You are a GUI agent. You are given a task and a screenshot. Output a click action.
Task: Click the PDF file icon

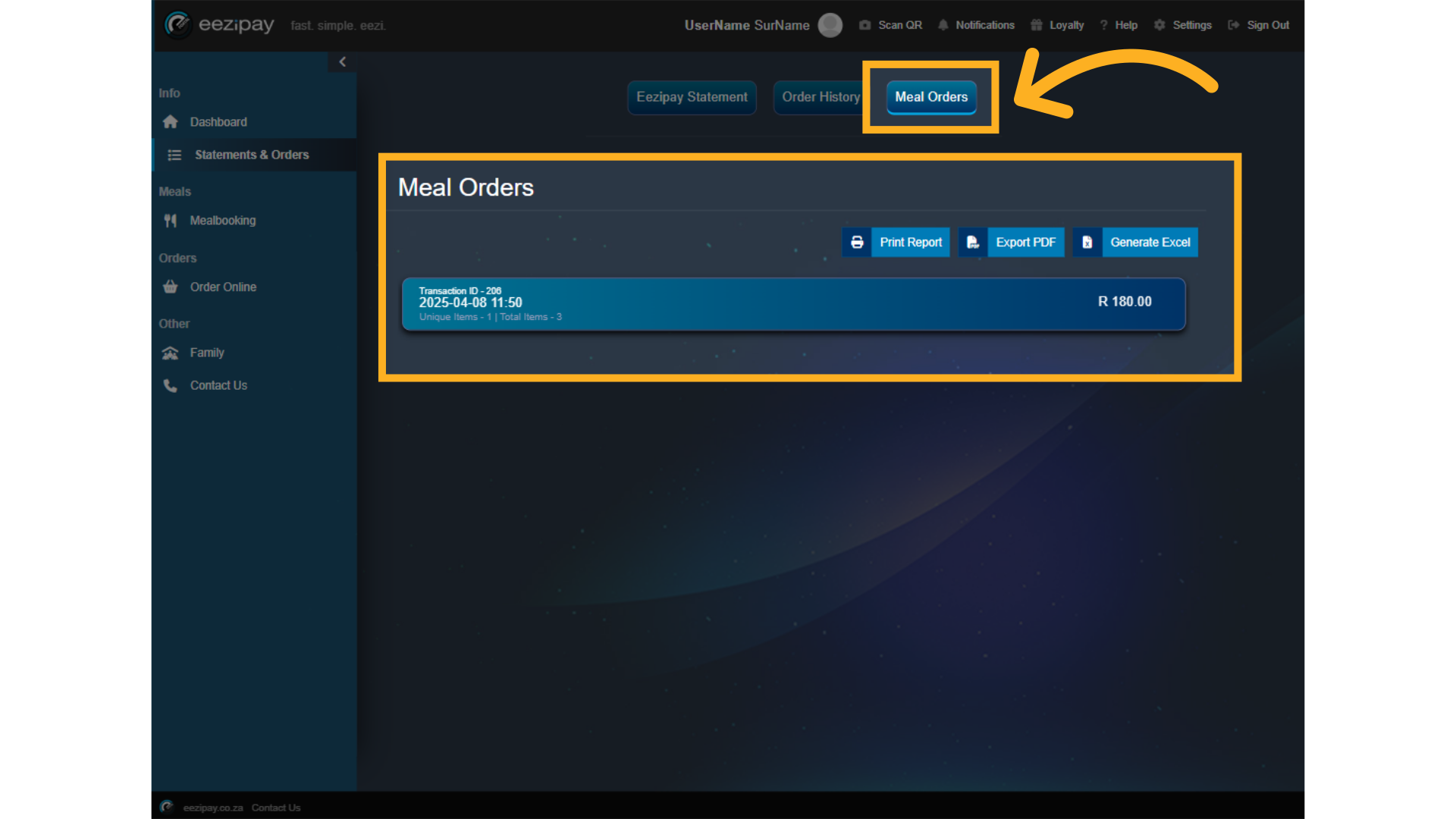point(973,242)
